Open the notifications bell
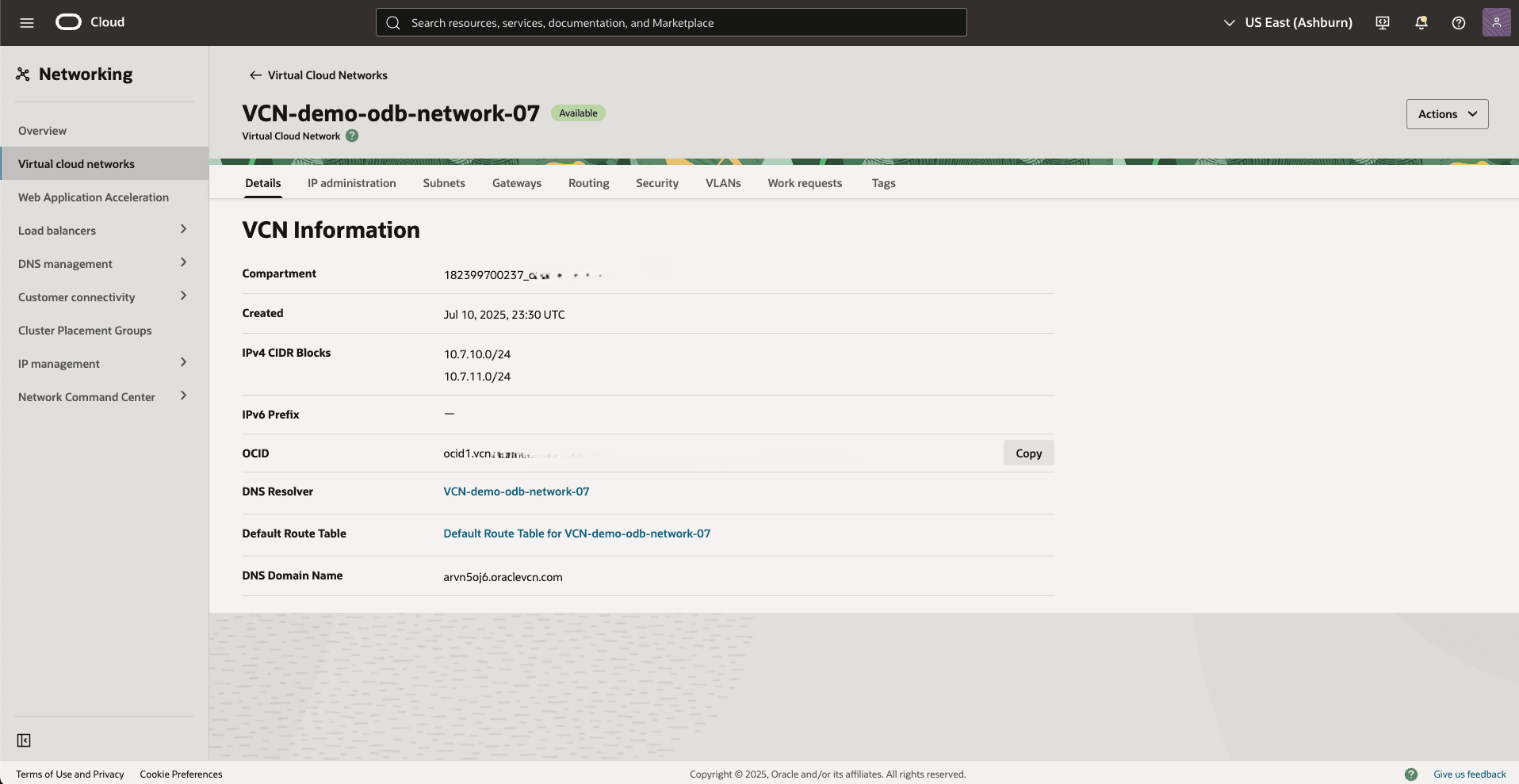 click(x=1420, y=22)
